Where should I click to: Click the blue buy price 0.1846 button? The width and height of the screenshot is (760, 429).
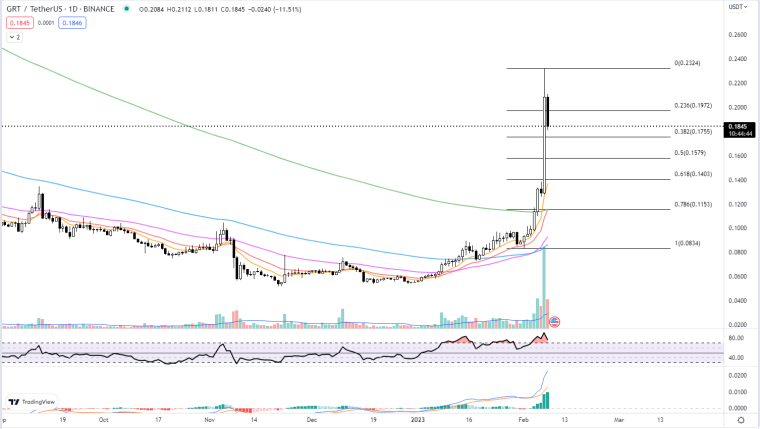(72, 23)
